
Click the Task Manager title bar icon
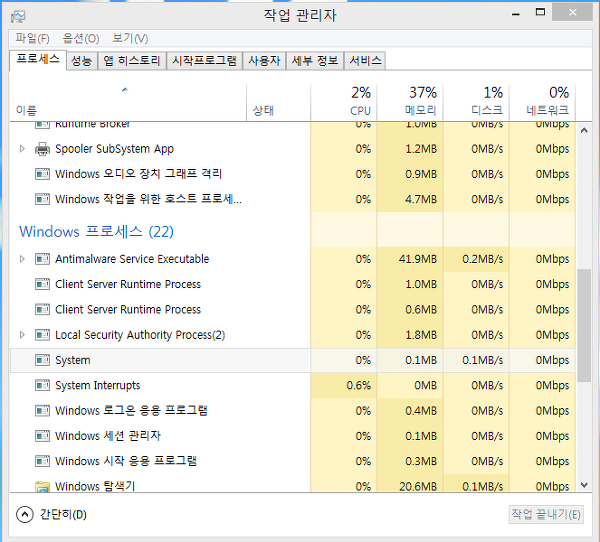tap(18, 16)
